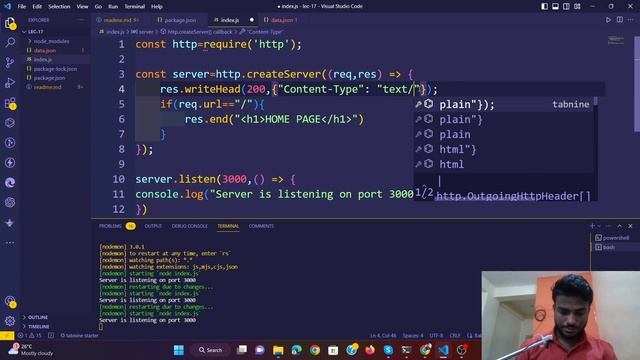Image resolution: width=640 pixels, height=360 pixels.
Task: Open the View menu
Action: tap(82, 7)
